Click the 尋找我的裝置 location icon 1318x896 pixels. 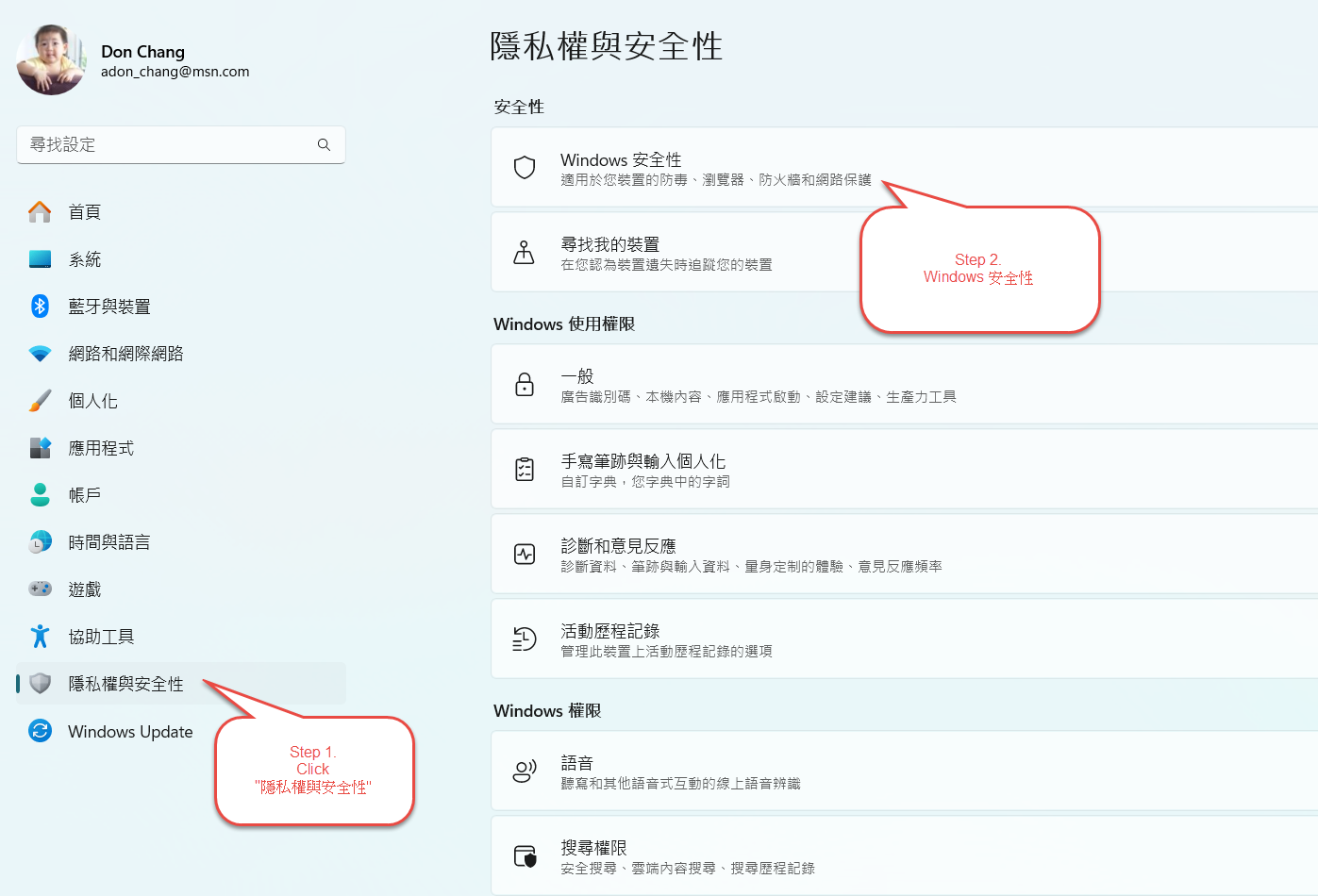[x=524, y=253]
